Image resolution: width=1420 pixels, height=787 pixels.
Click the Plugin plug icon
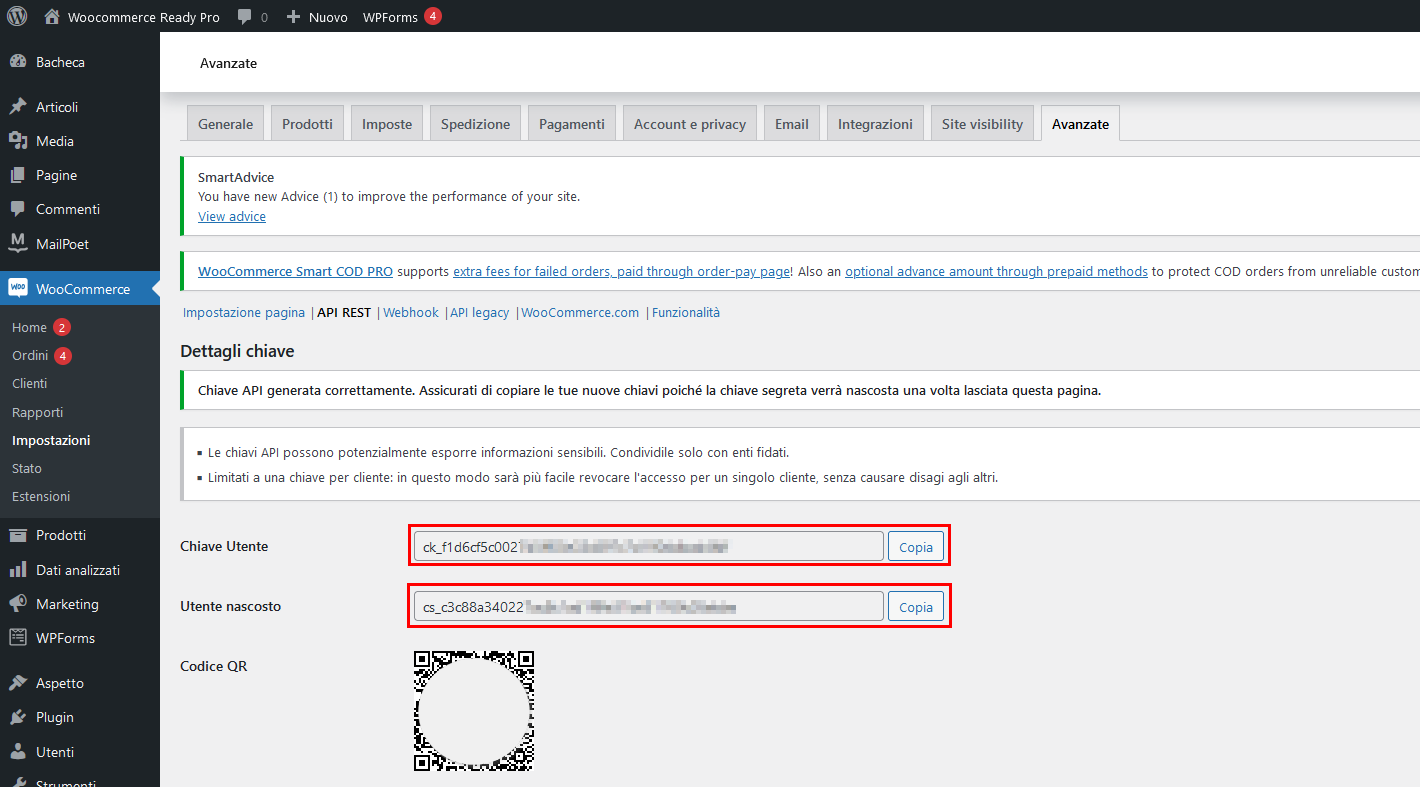18,717
